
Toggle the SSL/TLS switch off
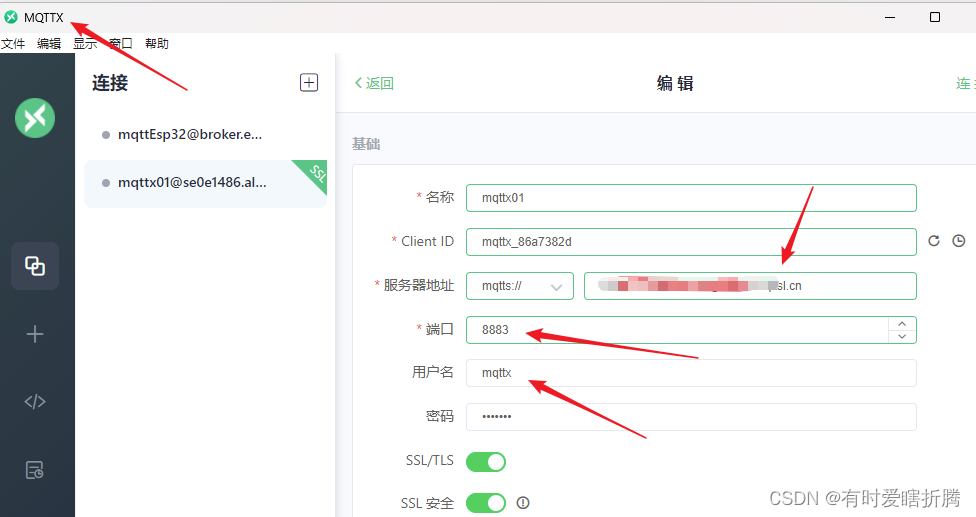click(486, 462)
